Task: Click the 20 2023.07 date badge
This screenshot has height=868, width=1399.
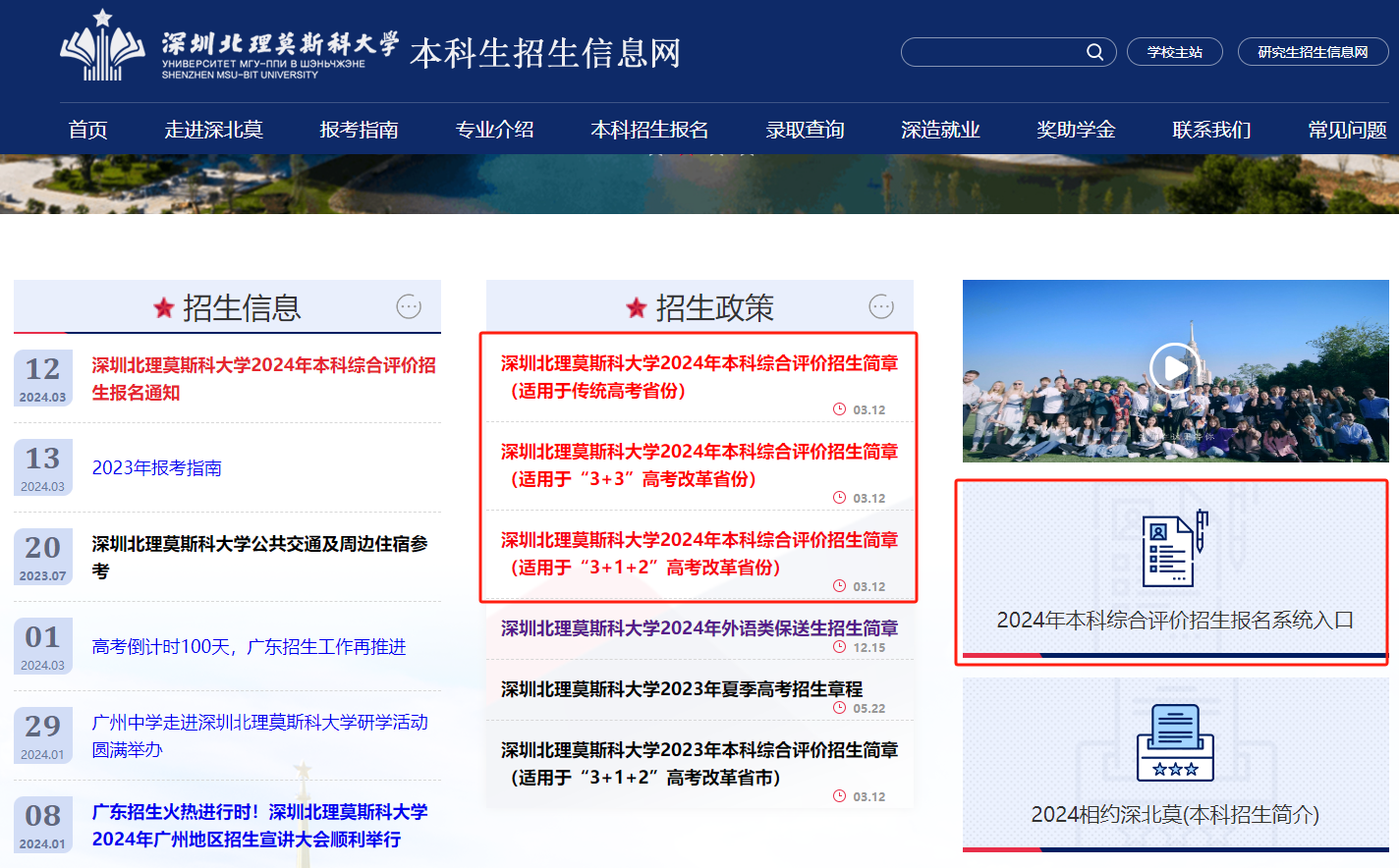Action: coord(43,557)
